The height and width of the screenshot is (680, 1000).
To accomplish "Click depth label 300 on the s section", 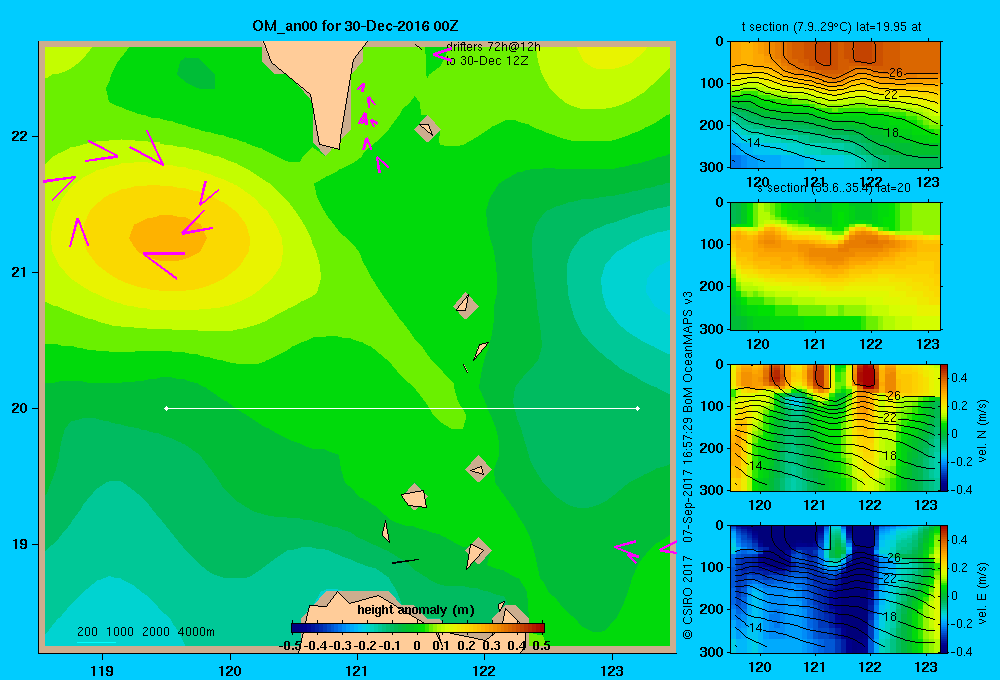I will pyautogui.click(x=712, y=329).
